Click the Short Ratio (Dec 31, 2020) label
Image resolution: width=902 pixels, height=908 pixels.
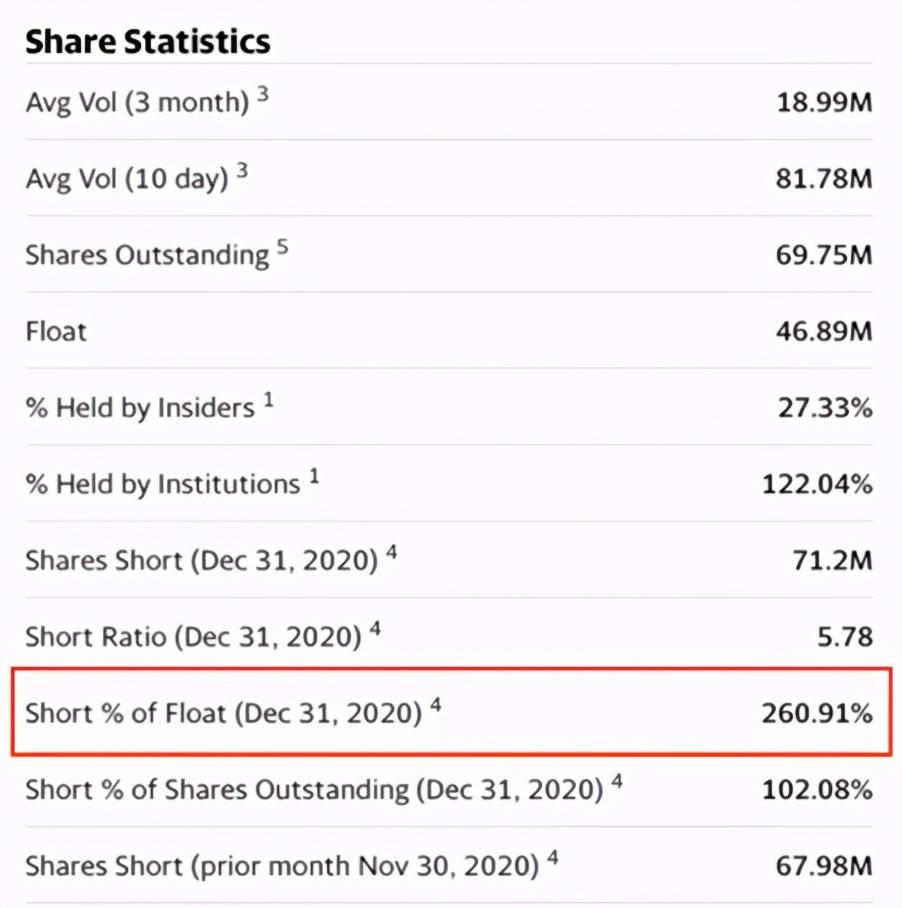[x=193, y=637]
